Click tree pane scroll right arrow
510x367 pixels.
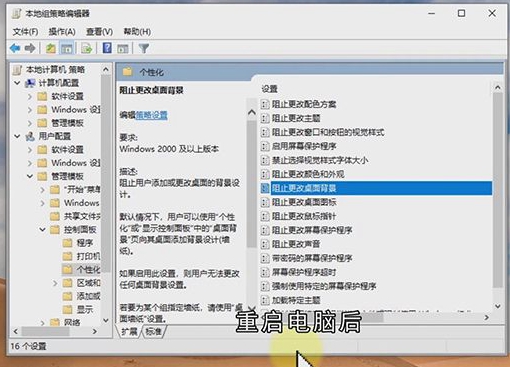point(95,331)
